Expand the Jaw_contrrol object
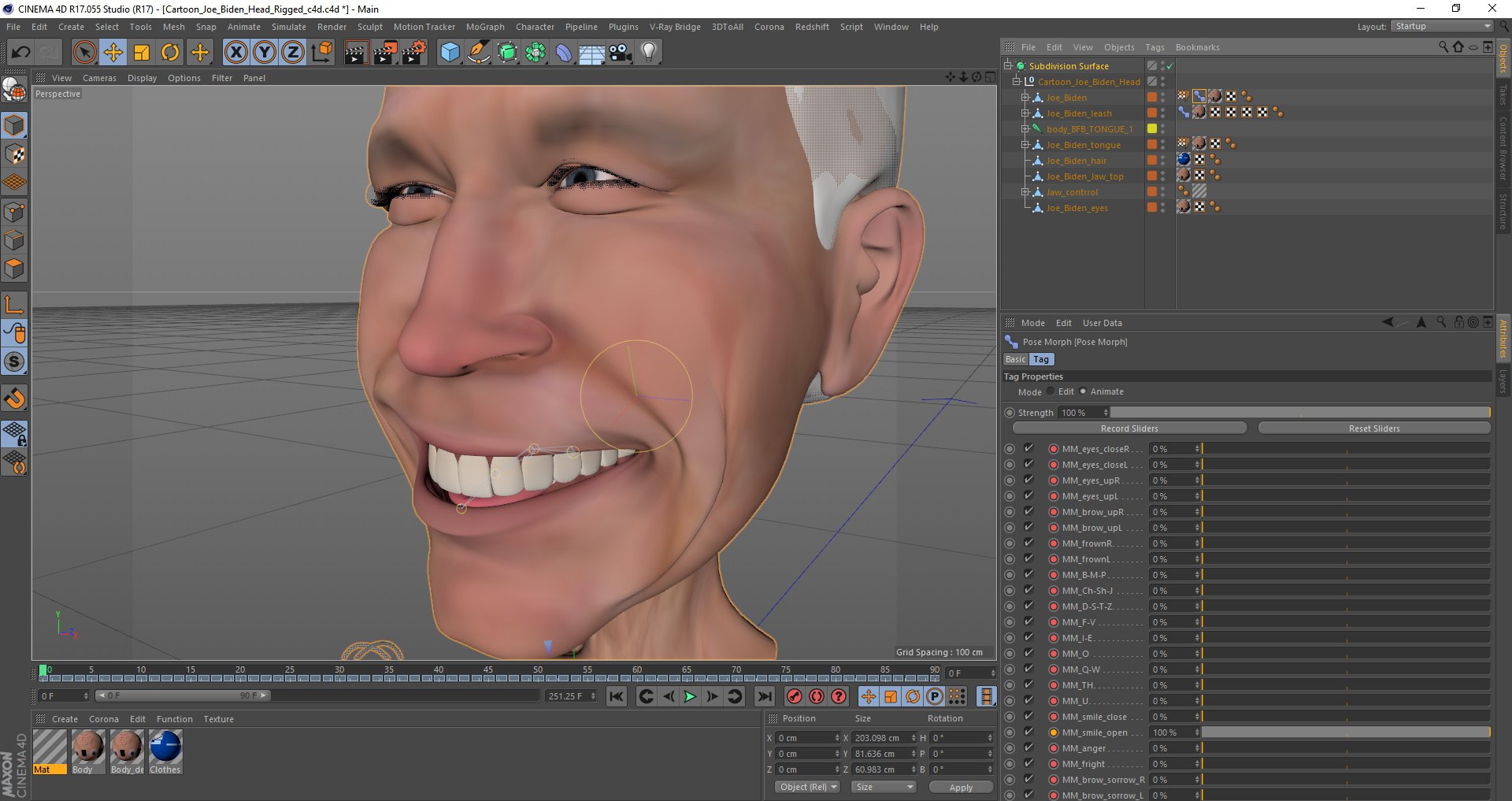Image resolution: width=1512 pixels, height=801 pixels. tap(1025, 192)
